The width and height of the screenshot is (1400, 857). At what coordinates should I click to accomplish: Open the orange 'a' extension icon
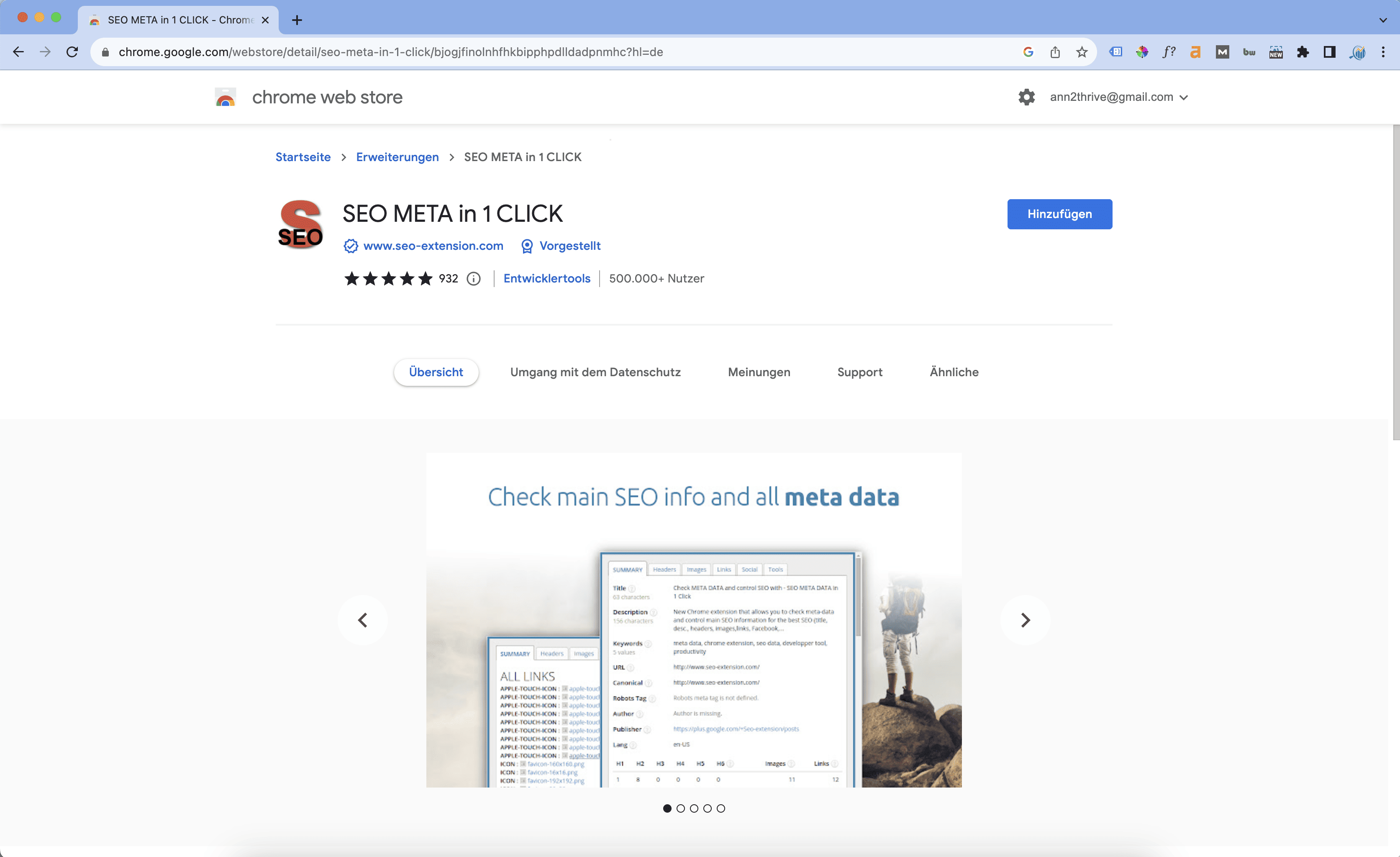(1195, 52)
